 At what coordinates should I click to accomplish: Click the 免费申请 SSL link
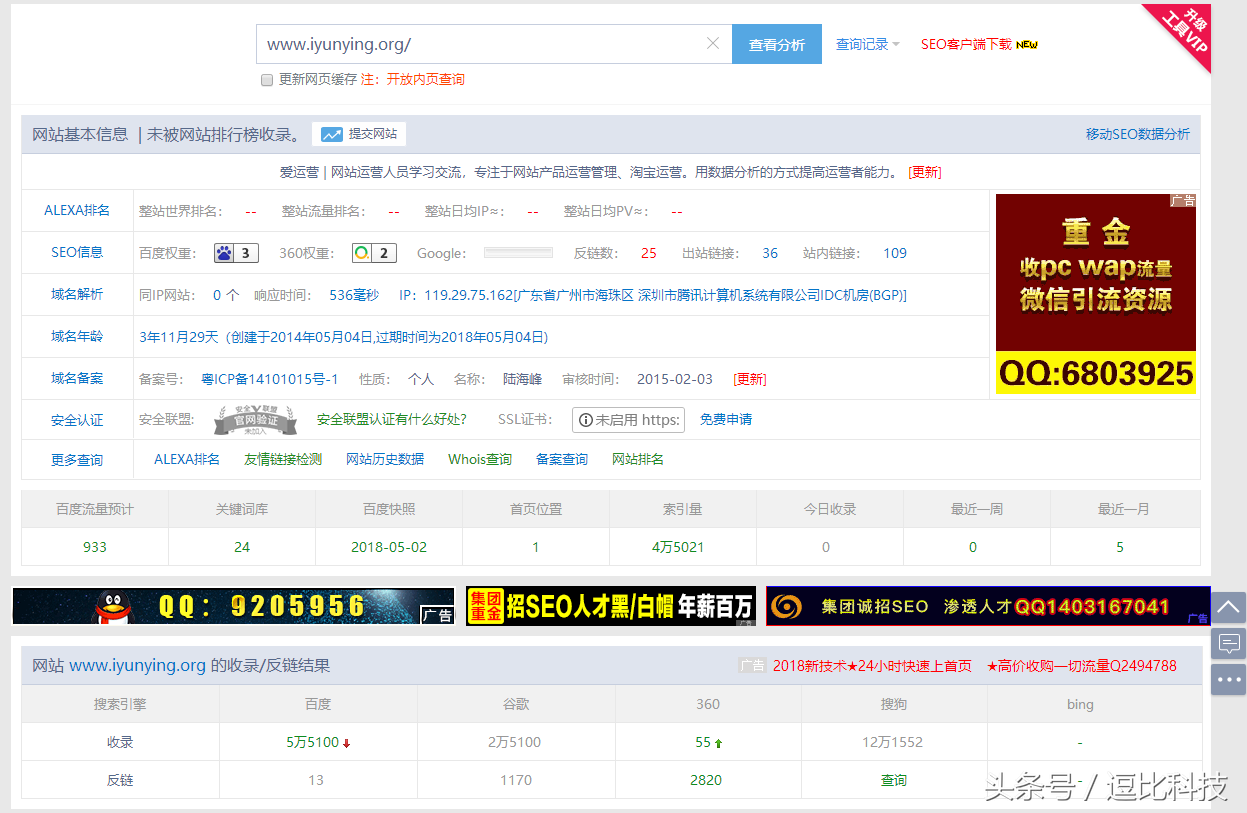point(726,420)
